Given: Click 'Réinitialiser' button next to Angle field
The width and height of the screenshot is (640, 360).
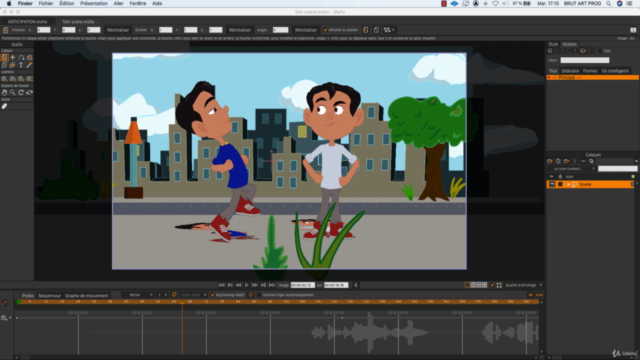Looking at the screenshot, I should coord(306,30).
